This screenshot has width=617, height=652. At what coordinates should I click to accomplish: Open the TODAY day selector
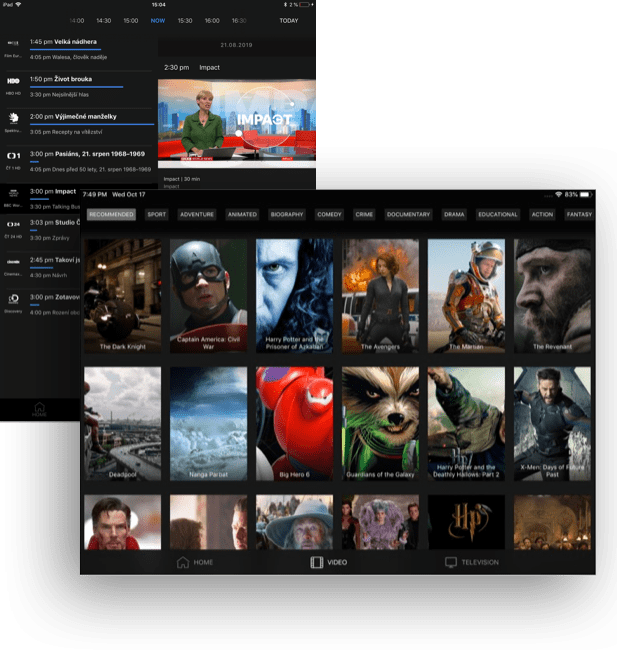(289, 20)
